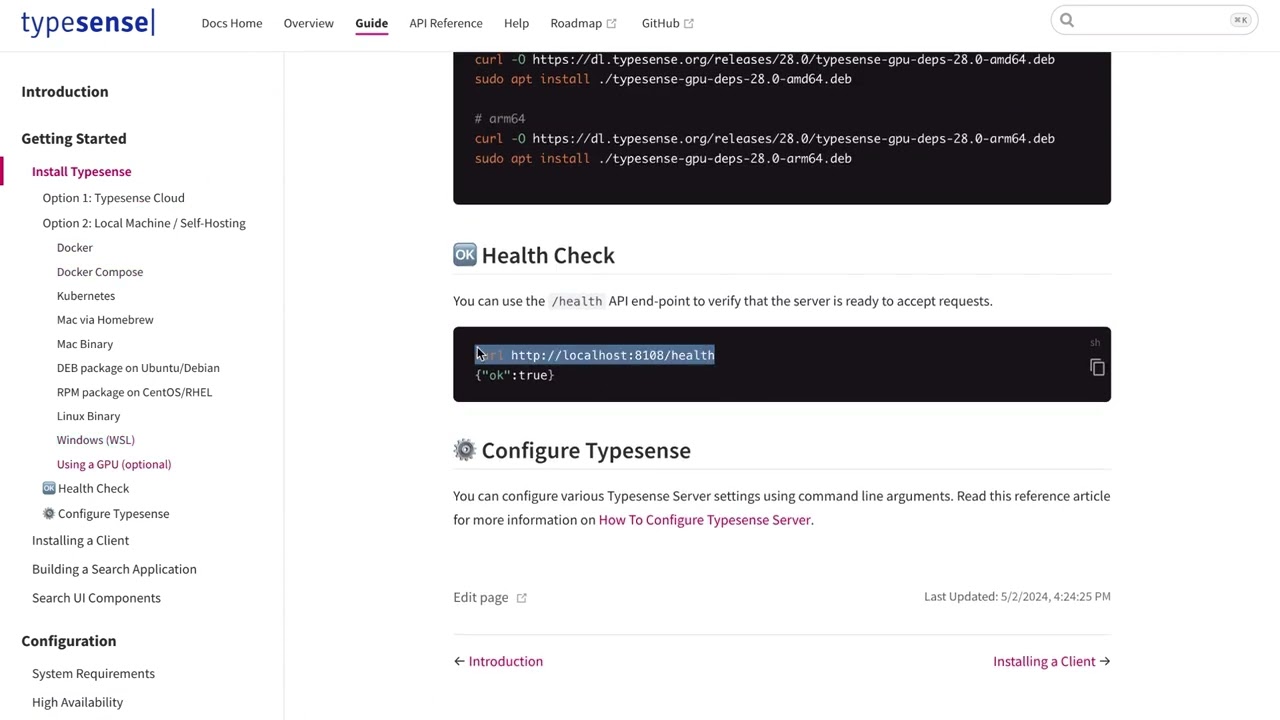Viewport: 1280px width, 720px height.
Task: Click gear icon beside sidebar Configure Typesense
Action: (x=49, y=514)
